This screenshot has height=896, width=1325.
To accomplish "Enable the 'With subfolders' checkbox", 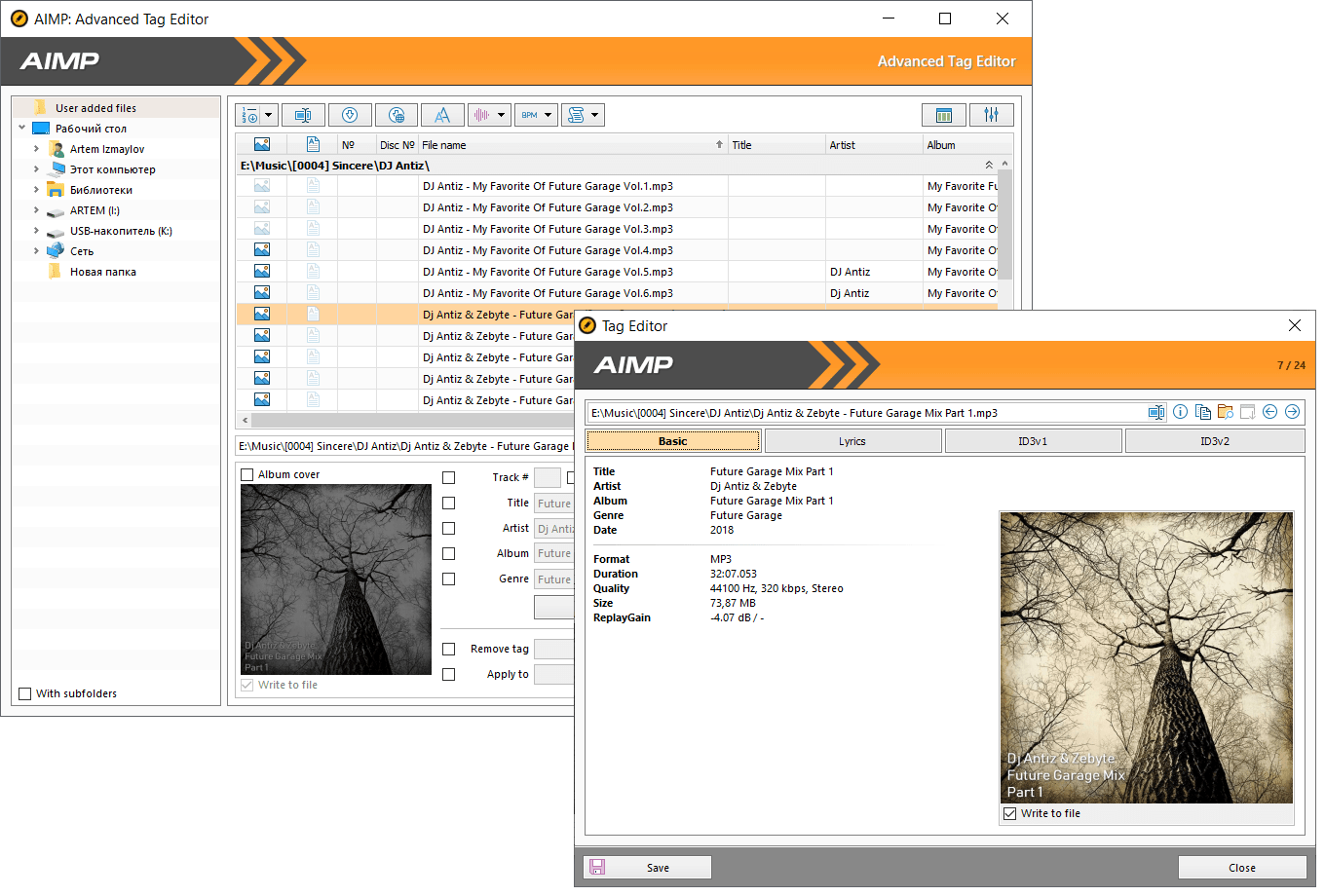I will (25, 693).
